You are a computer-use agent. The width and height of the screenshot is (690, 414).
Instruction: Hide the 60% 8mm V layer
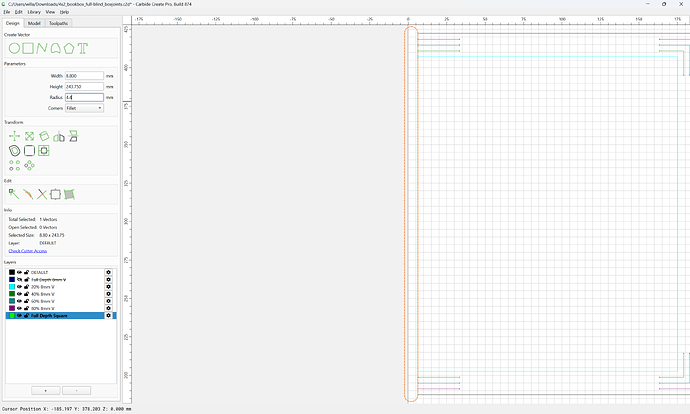[19, 301]
